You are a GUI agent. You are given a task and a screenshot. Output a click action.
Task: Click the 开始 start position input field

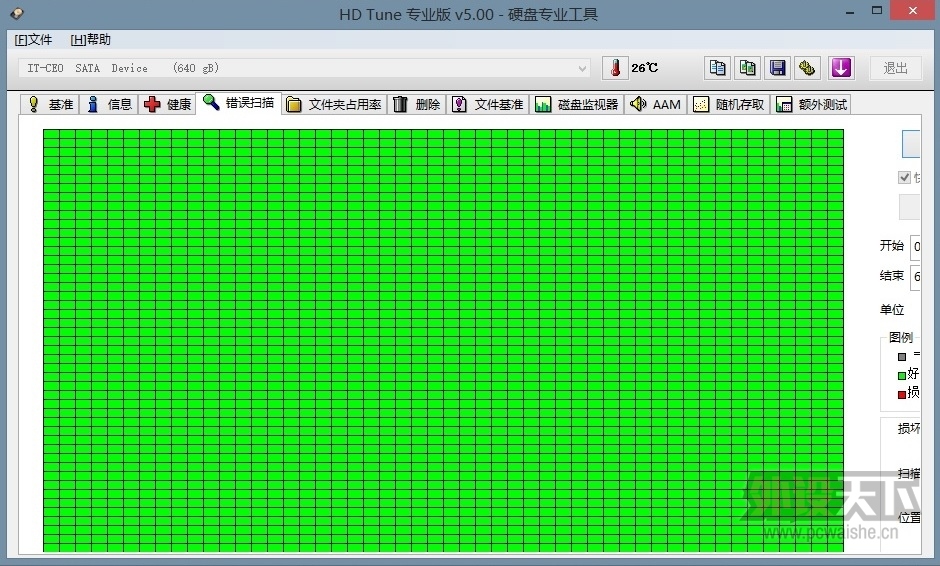(915, 246)
